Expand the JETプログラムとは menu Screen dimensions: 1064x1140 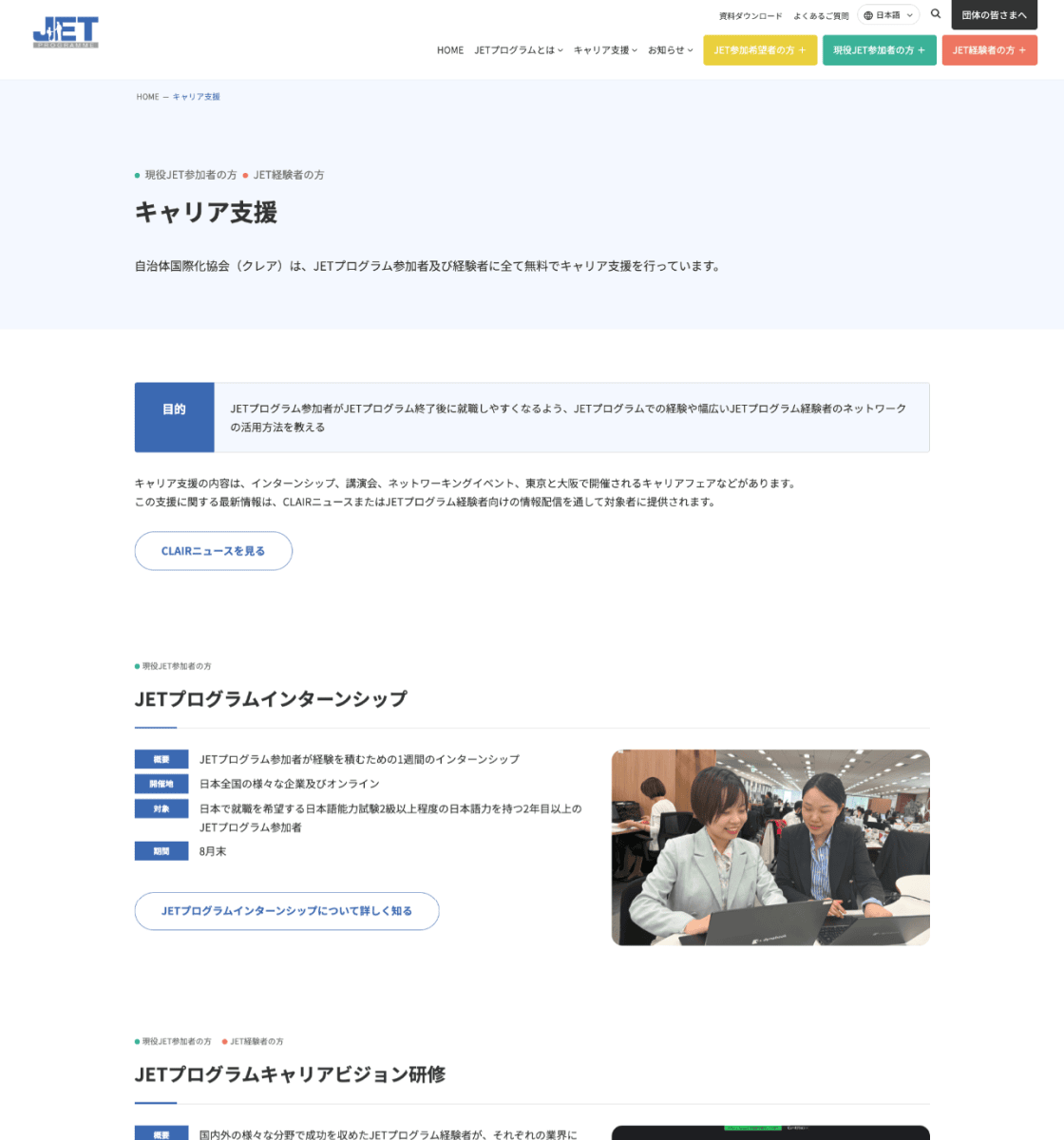pos(517,50)
